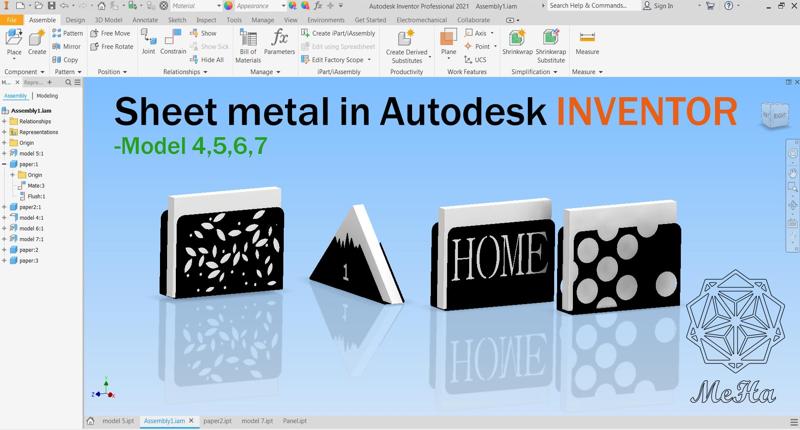Switch to the Sketch ribbon tab
This screenshot has width=800, height=430.
(177, 20)
